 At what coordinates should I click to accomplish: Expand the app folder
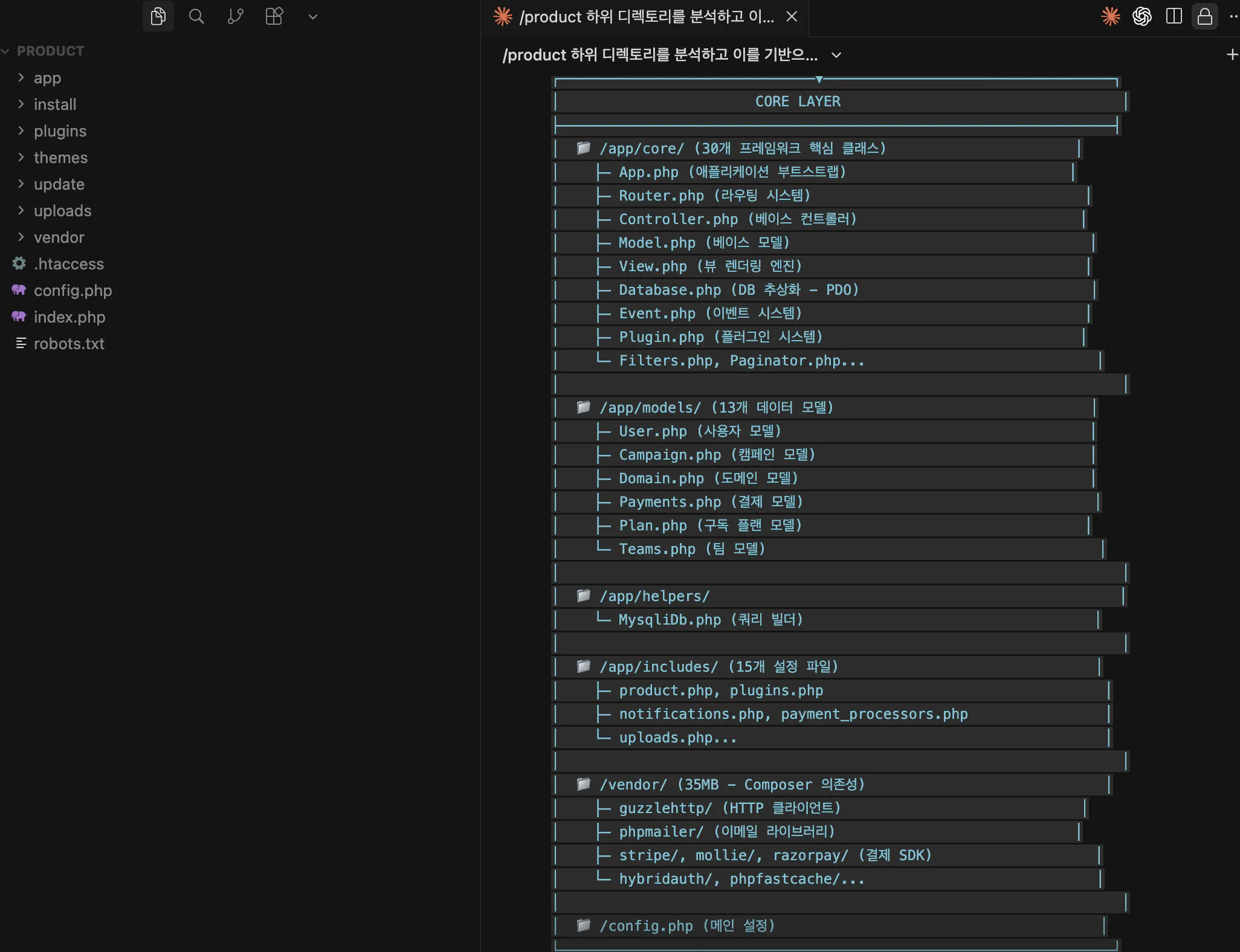pos(47,78)
